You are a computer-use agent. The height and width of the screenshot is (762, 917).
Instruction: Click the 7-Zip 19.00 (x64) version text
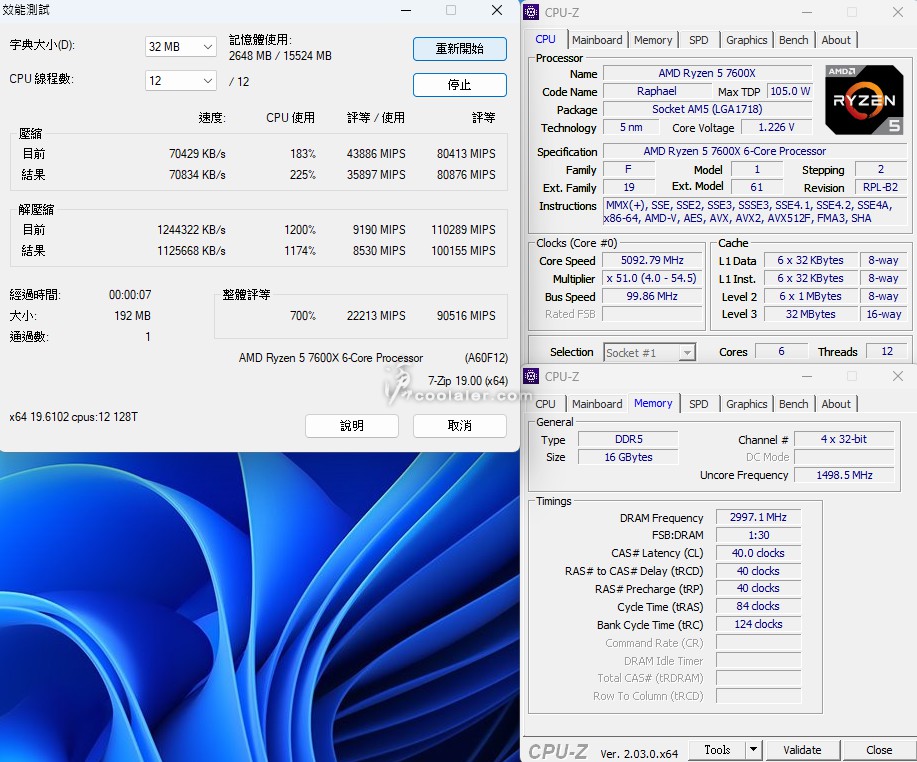[468, 381]
